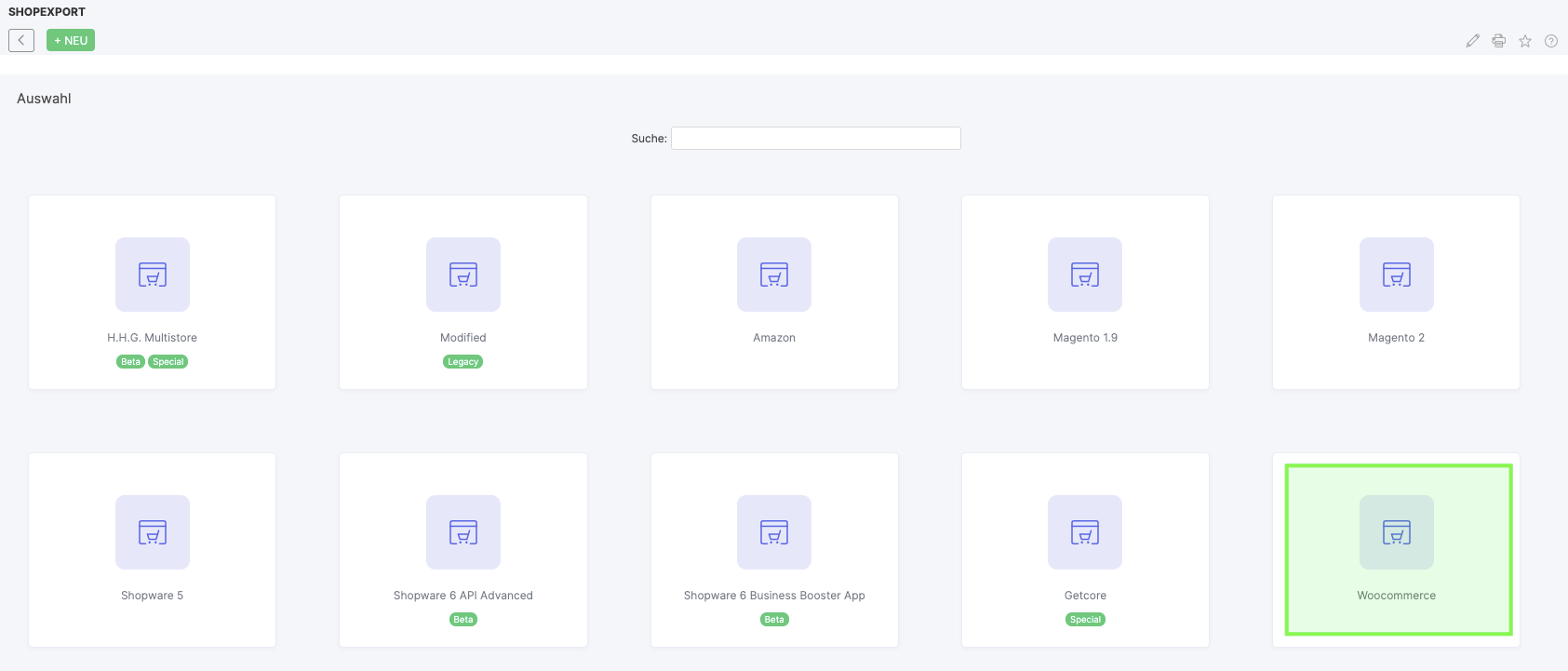Focus the Suche search field
This screenshot has width=1568, height=671.
[816, 139]
